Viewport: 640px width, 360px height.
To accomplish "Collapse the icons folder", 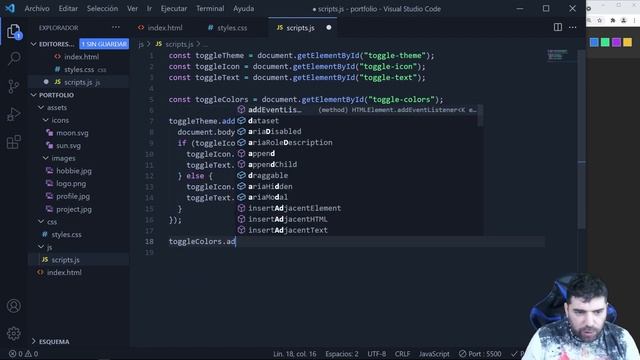I will [x=45, y=120].
